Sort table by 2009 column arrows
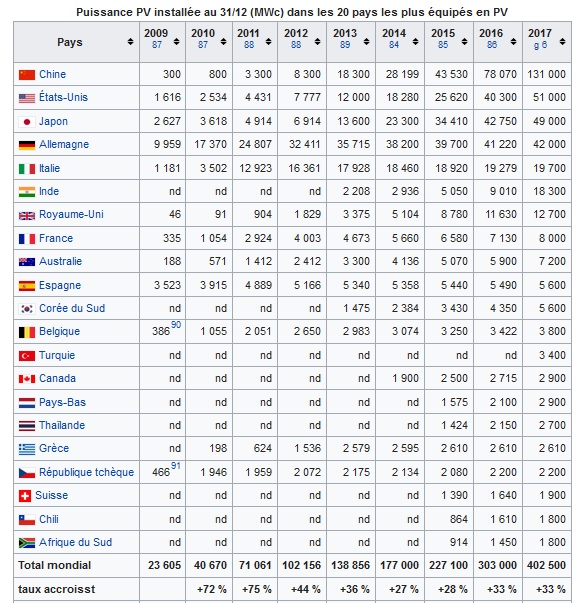576x603 pixels. click(x=176, y=42)
